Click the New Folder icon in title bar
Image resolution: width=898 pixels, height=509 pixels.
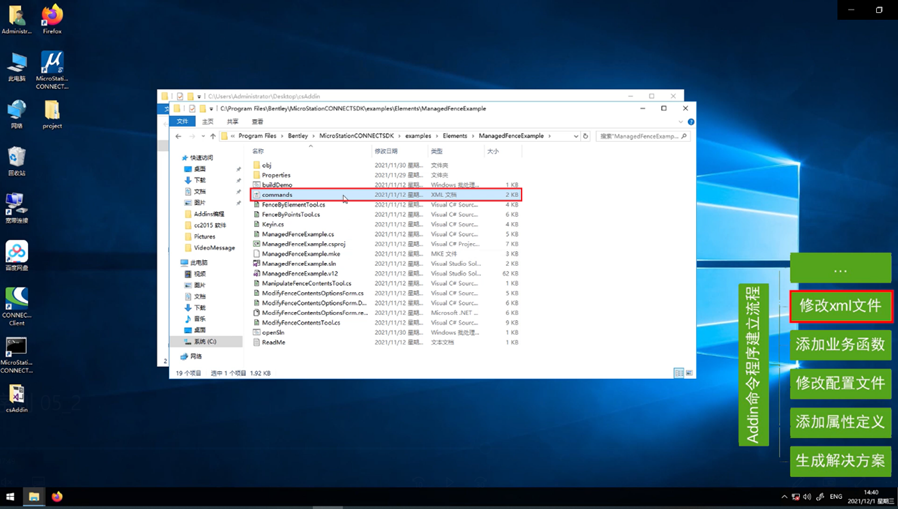203,108
